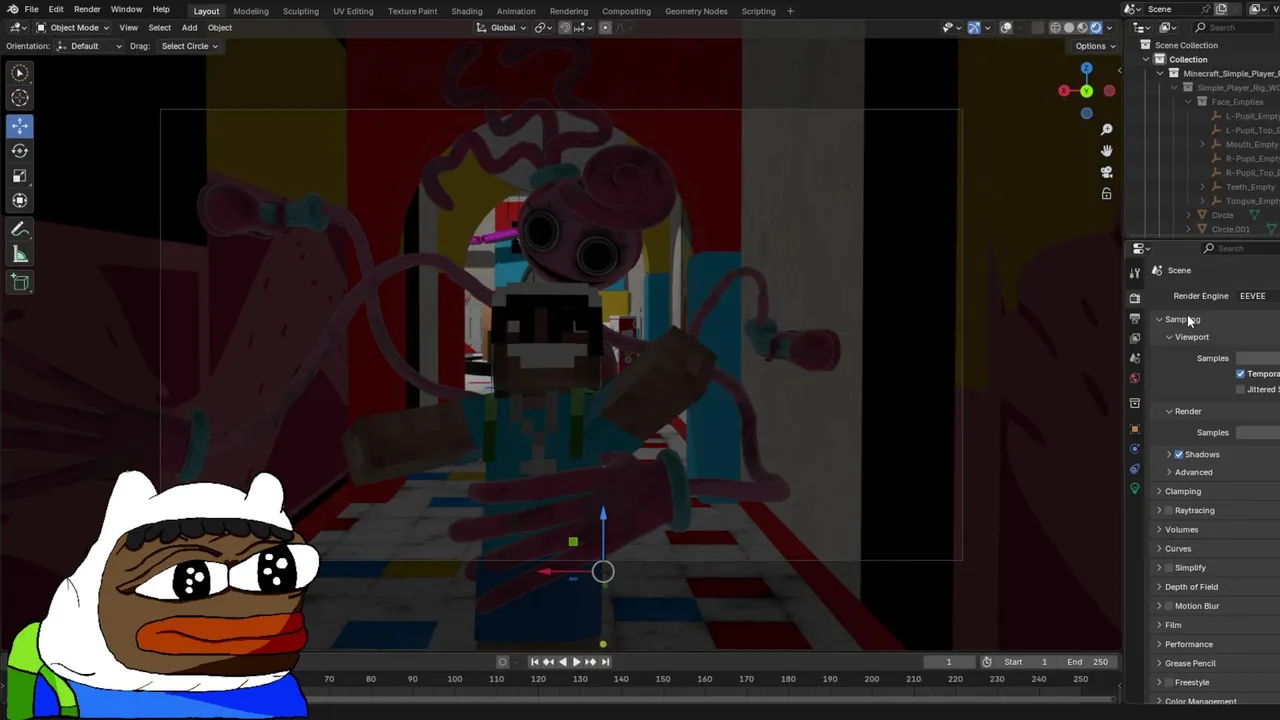Open the File menu

click(x=32, y=10)
